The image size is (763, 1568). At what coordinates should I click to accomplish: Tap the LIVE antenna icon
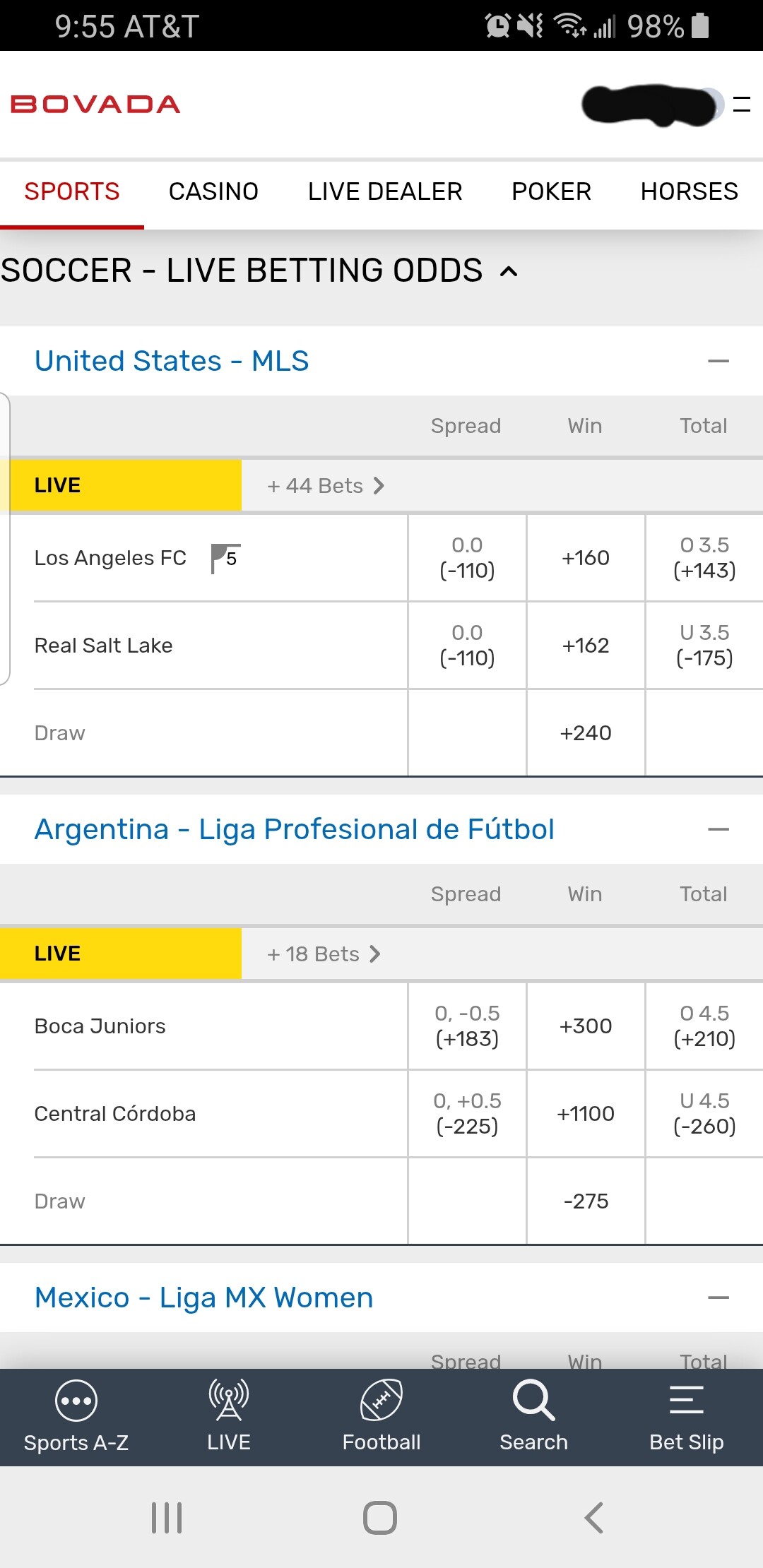(x=228, y=1401)
